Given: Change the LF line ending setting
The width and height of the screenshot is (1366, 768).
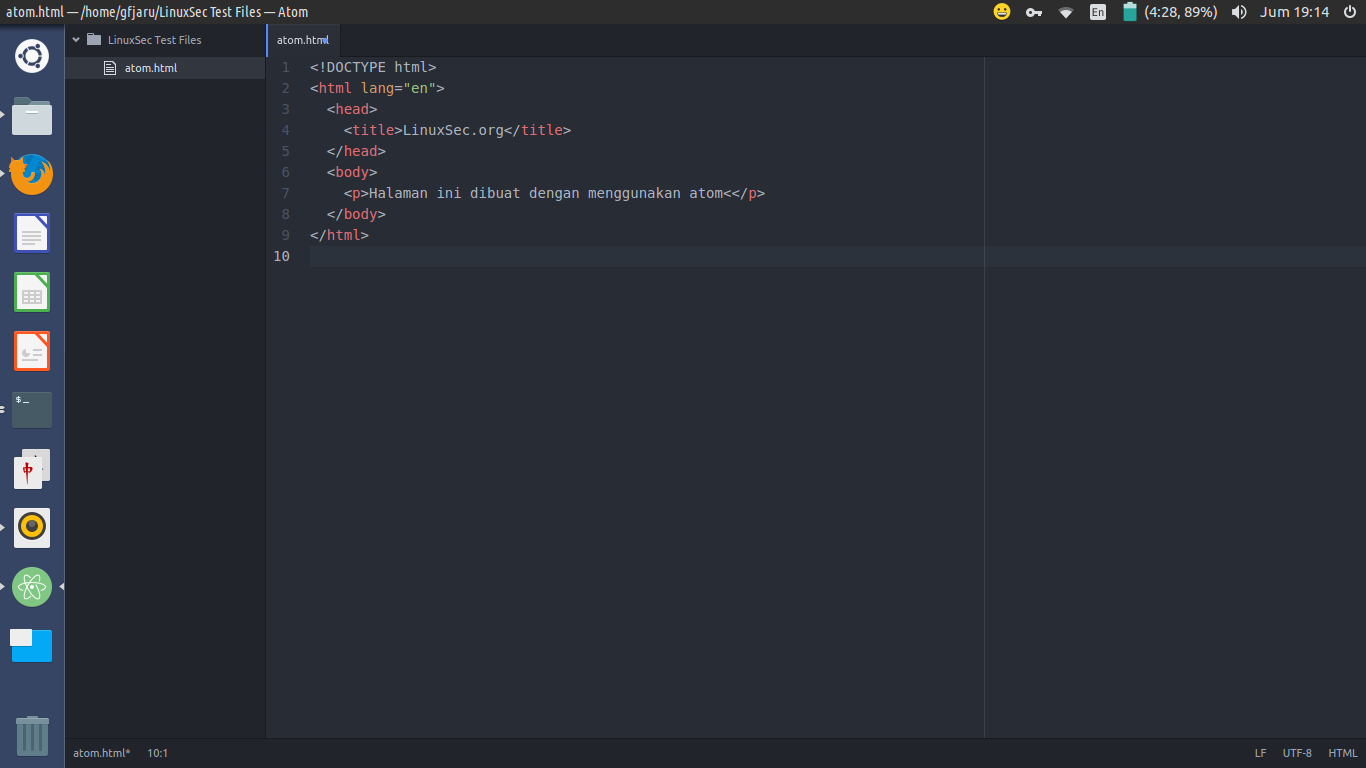Looking at the screenshot, I should tap(1260, 753).
